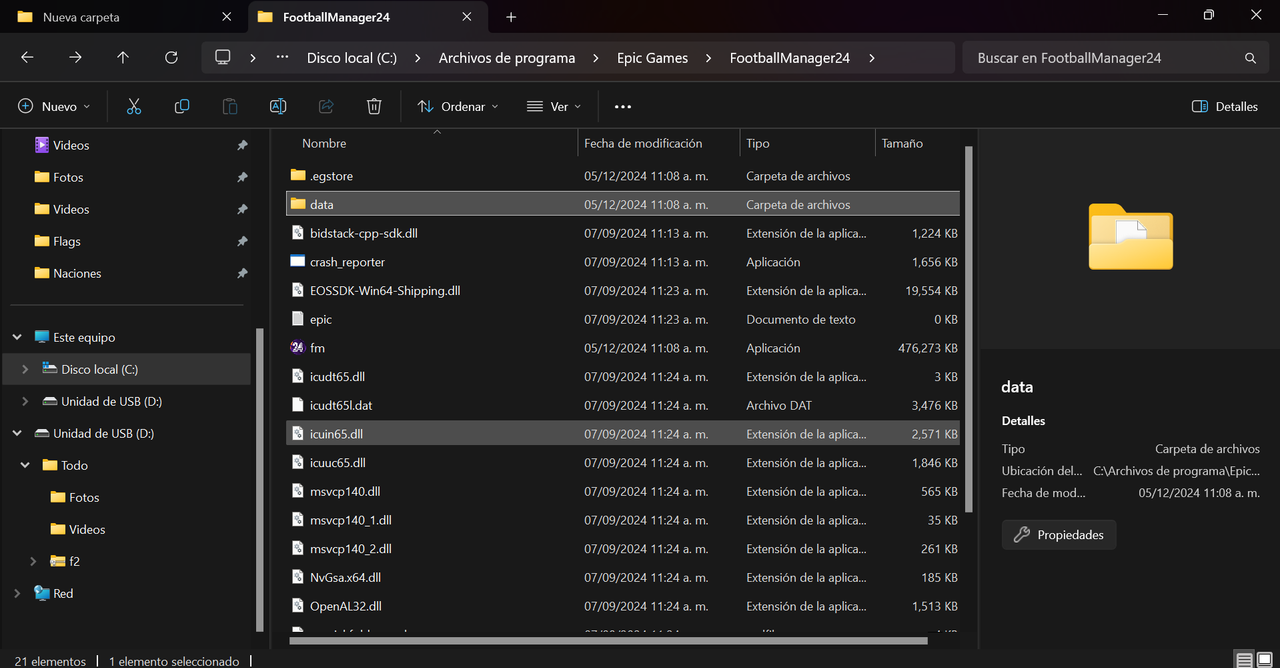The width and height of the screenshot is (1280, 668).
Task: Refresh the current folder
Action: point(171,58)
